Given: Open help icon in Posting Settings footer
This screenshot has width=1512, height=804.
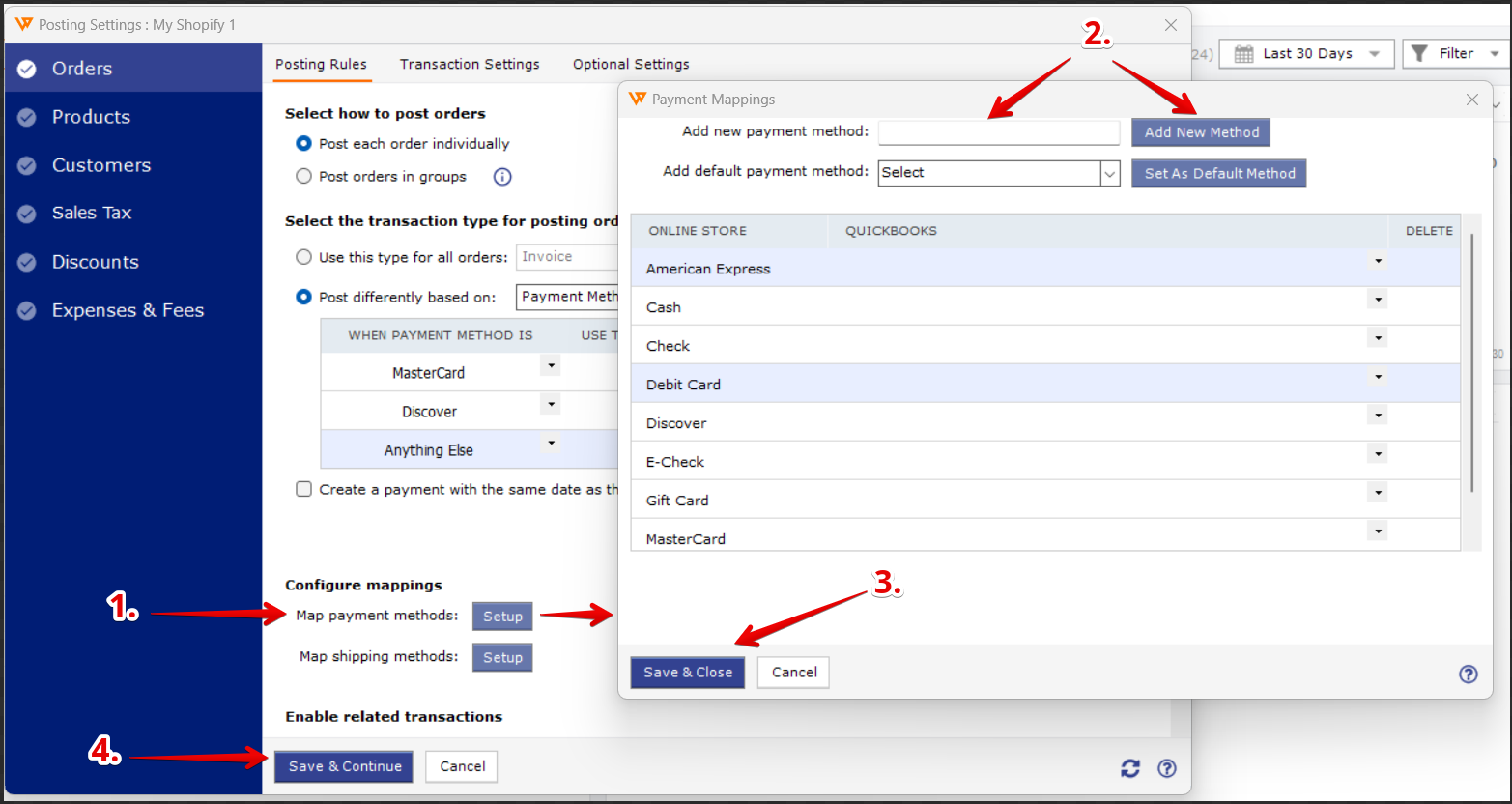Looking at the screenshot, I should (x=1167, y=768).
